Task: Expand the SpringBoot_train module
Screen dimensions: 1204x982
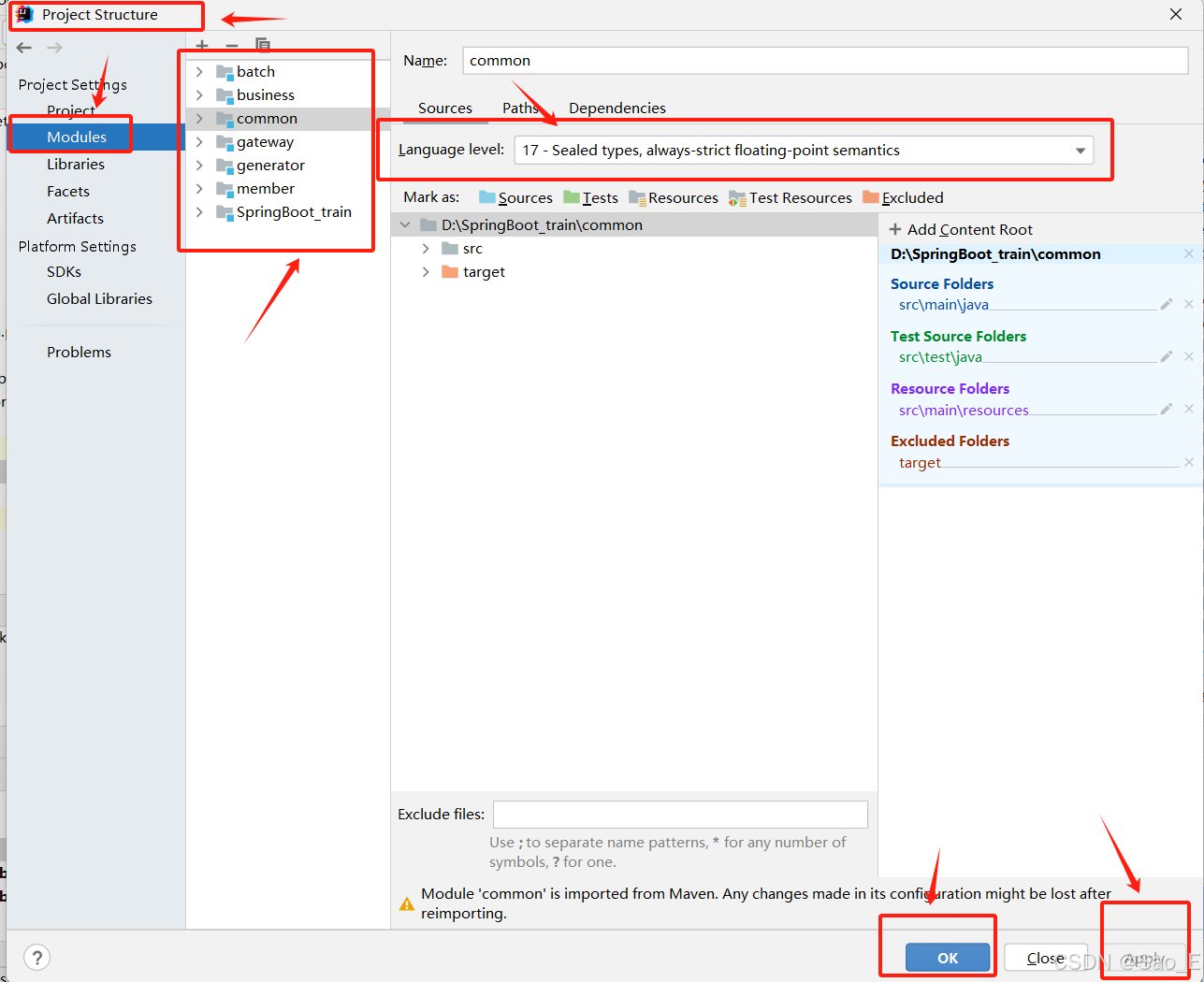Action: point(199,211)
